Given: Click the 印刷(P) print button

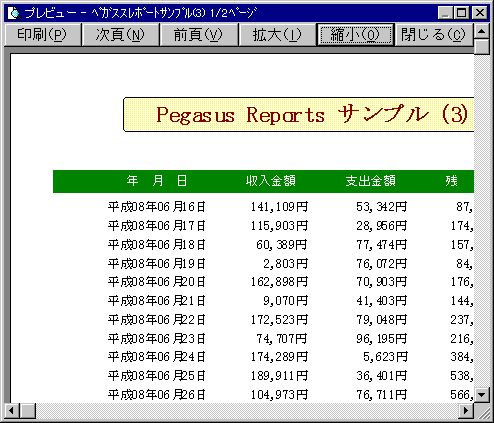Looking at the screenshot, I should [43, 34].
